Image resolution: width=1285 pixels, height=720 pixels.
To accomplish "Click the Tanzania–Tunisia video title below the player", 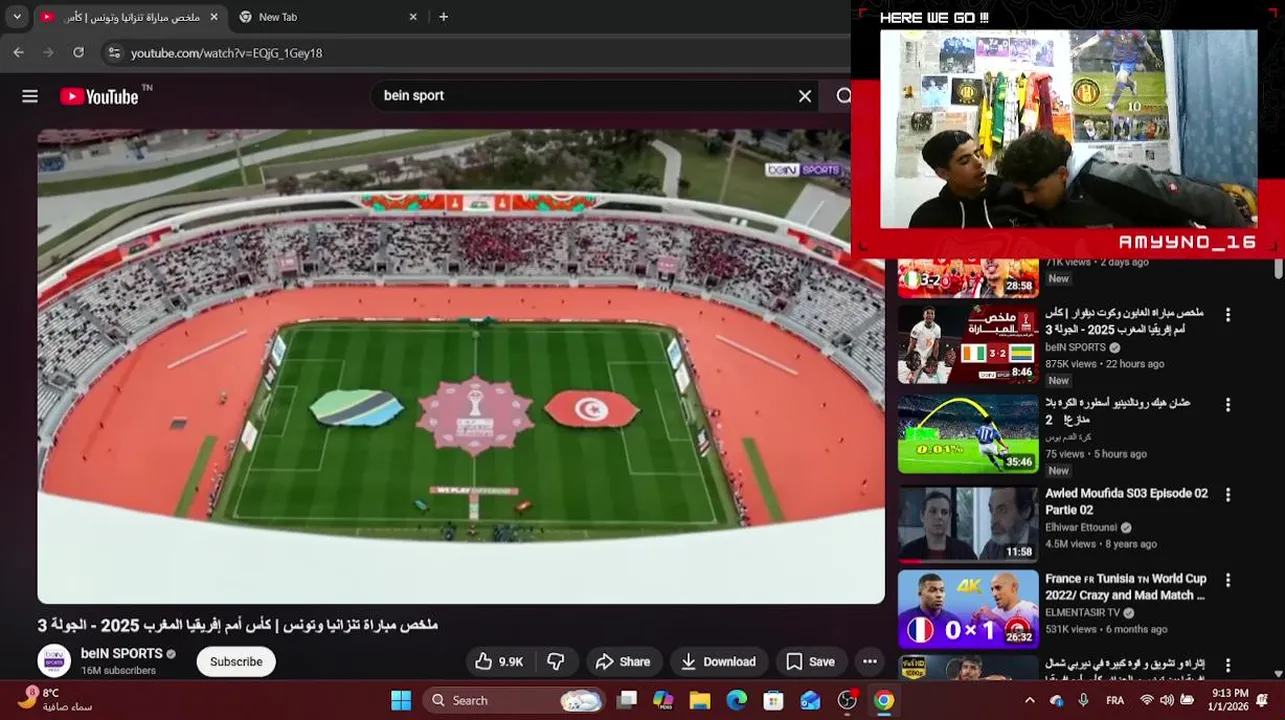I will click(x=238, y=625).
